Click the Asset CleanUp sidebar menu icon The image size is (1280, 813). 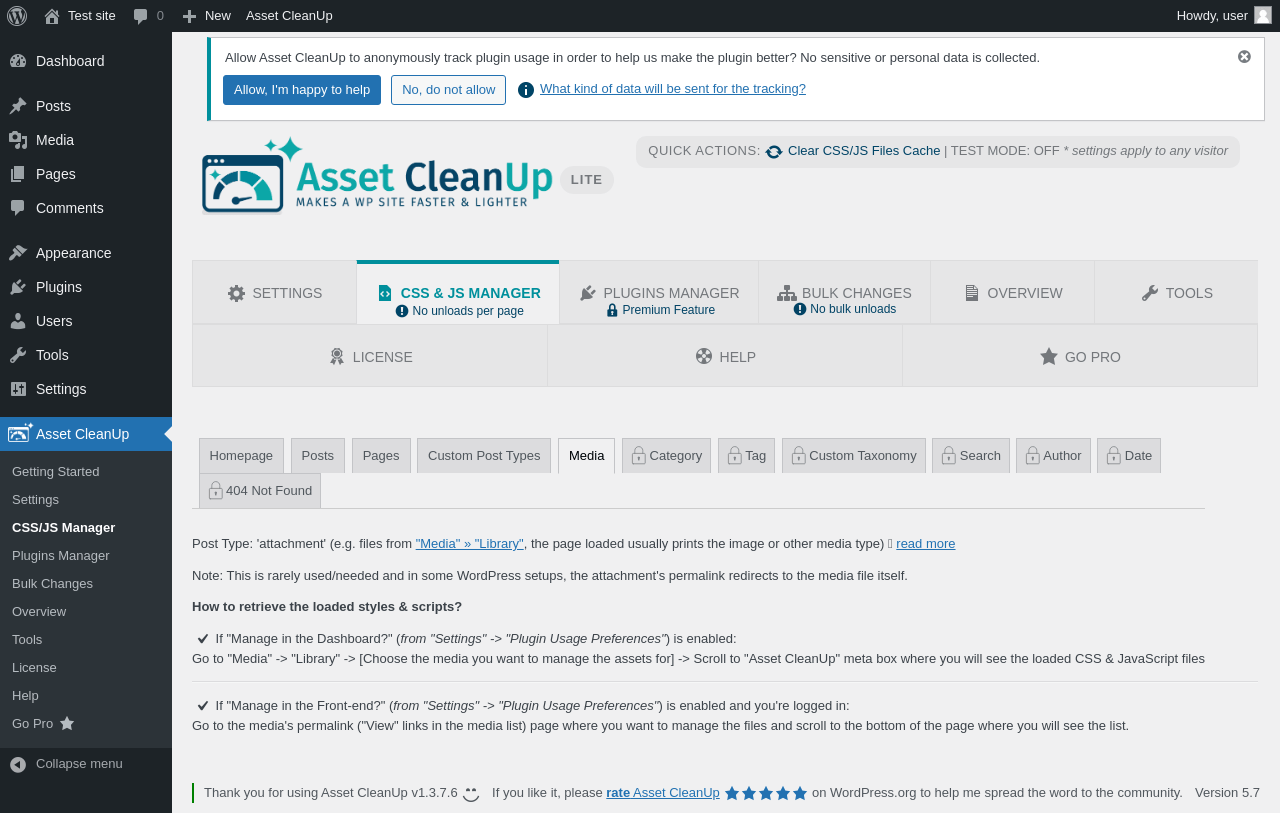(20, 433)
